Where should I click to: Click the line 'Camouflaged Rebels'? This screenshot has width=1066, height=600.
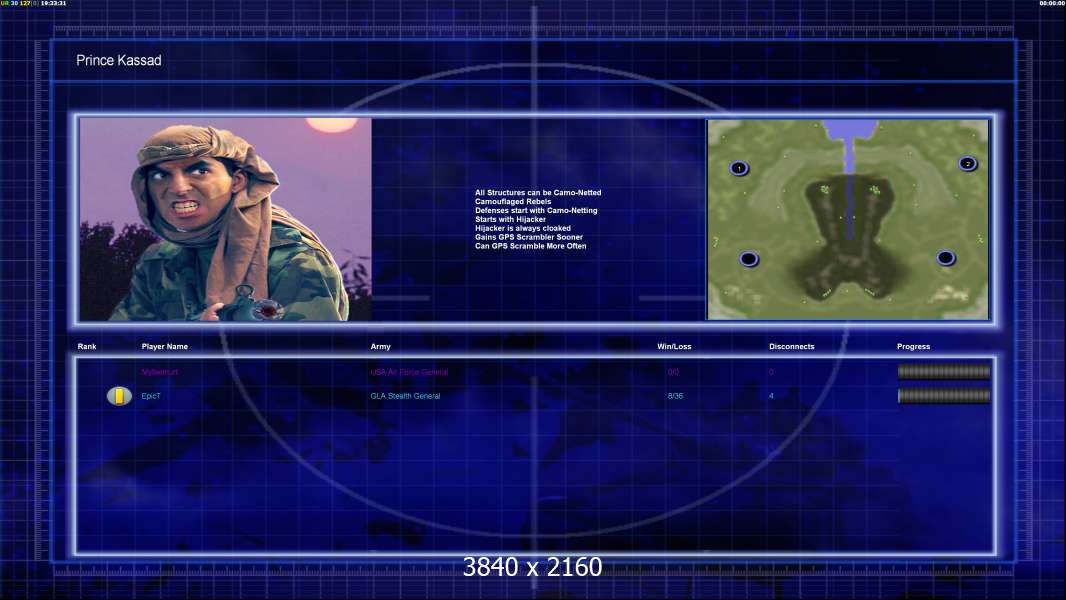(x=513, y=202)
